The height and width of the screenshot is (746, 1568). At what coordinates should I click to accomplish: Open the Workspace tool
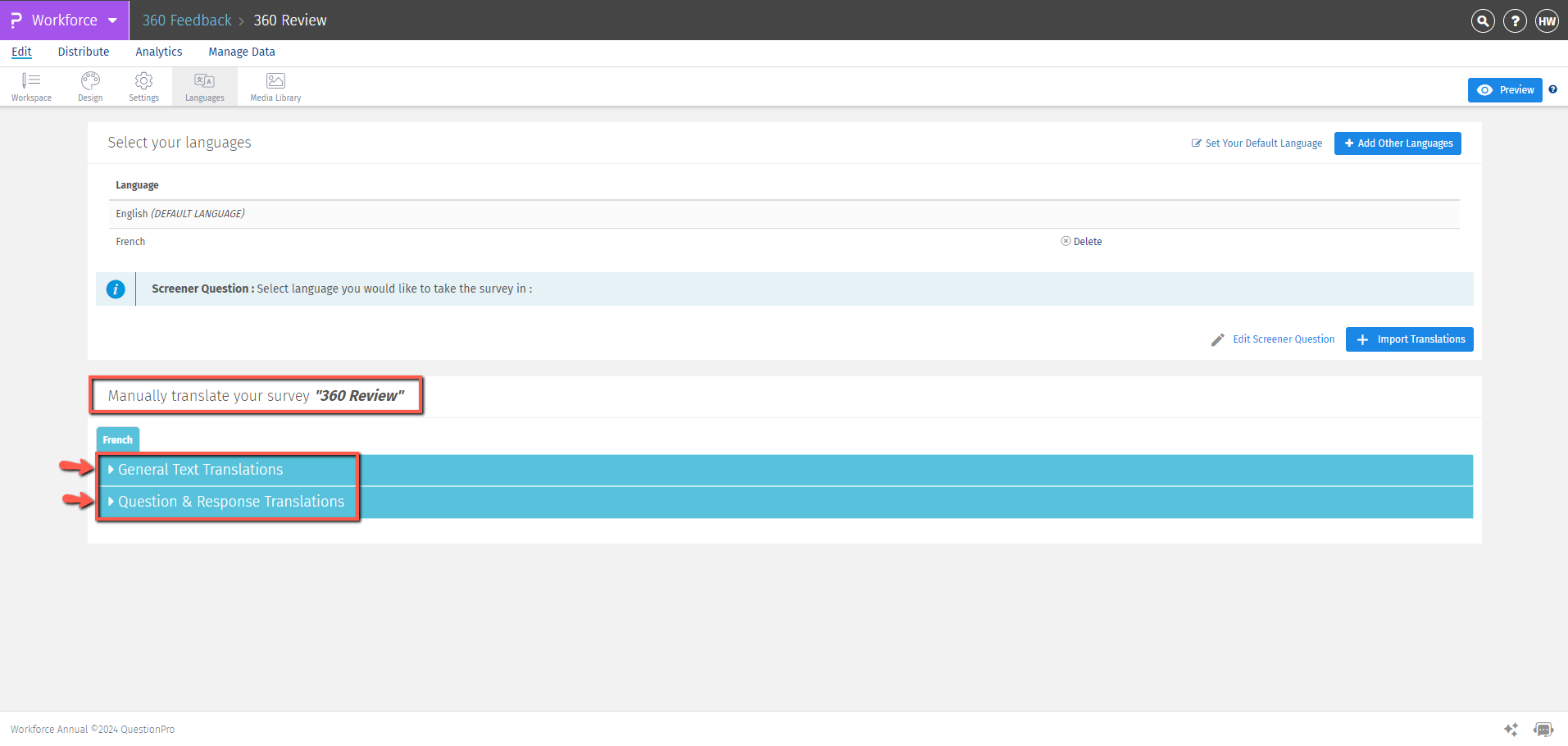[x=31, y=86]
